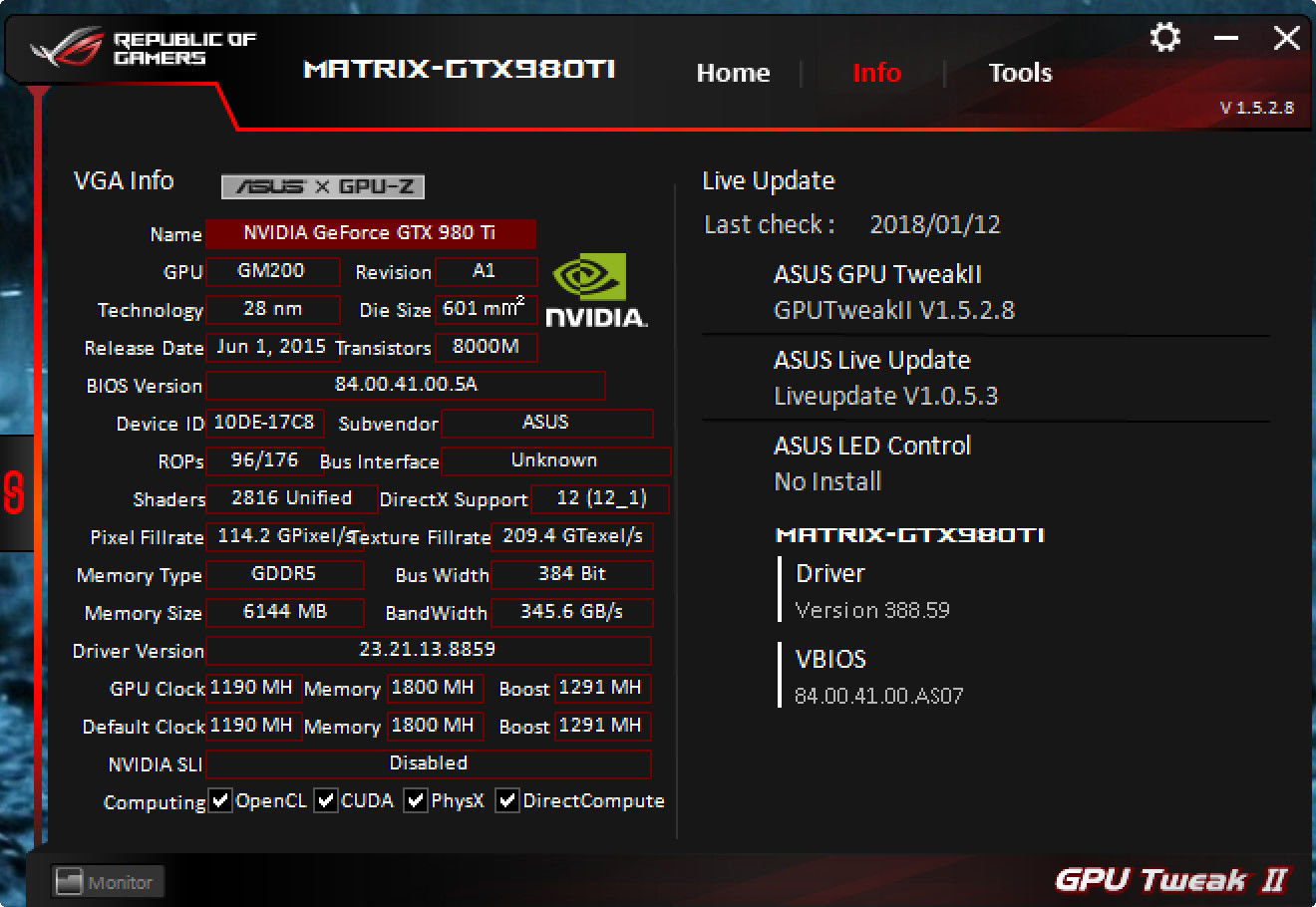The height and width of the screenshot is (907, 1316).
Task: Click the ROG Republic of Gamers logo
Action: (x=144, y=48)
